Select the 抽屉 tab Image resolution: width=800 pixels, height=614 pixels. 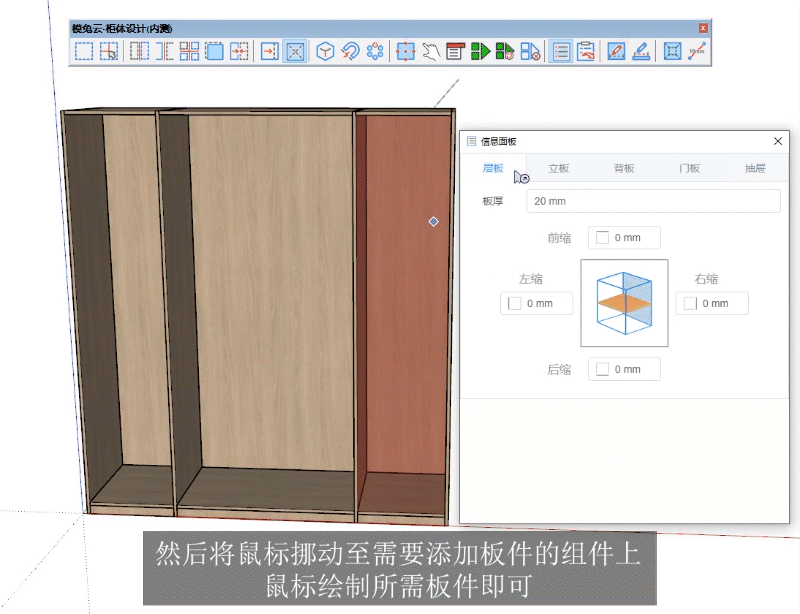point(755,168)
